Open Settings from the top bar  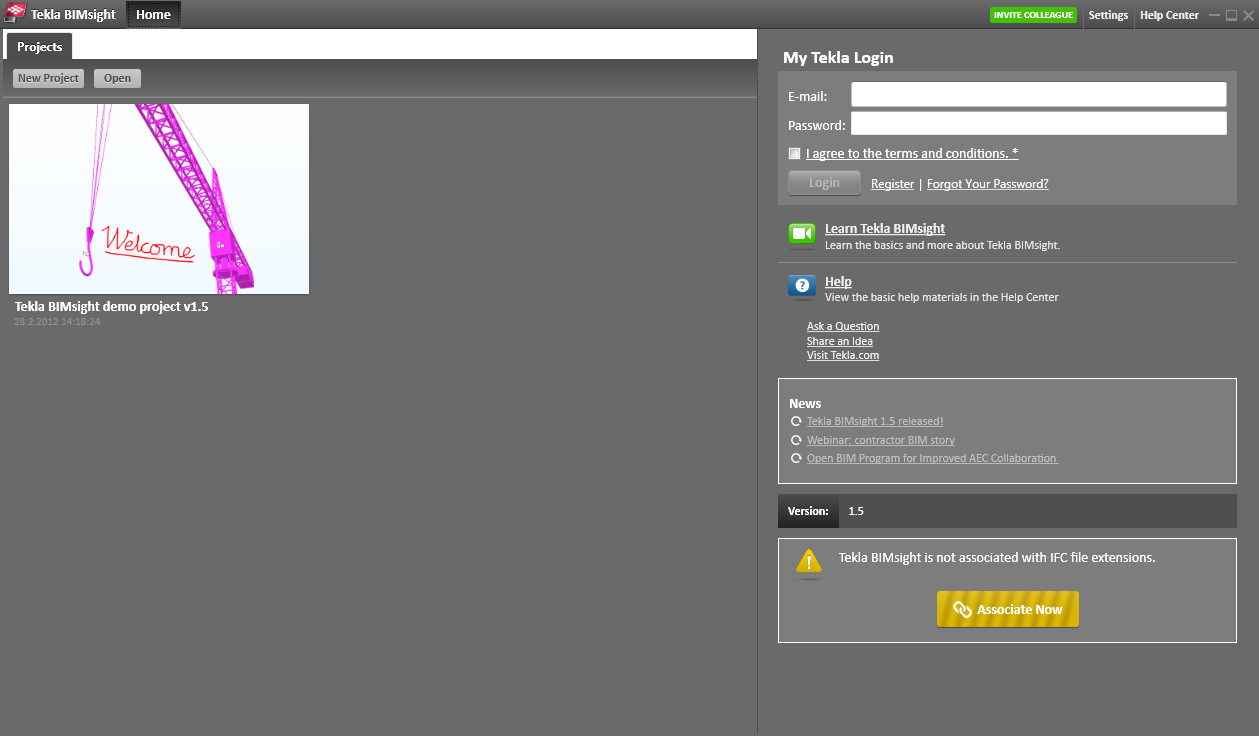point(1108,15)
